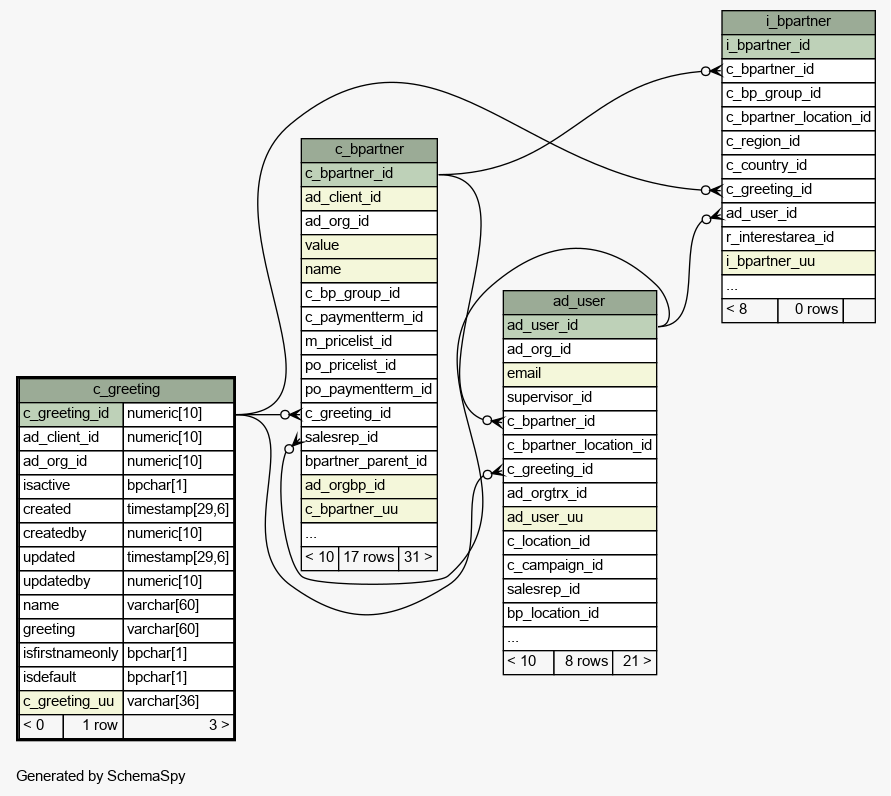
Task: Select c_bpartner_id primary key in c_bpartner
Action: tap(369, 174)
